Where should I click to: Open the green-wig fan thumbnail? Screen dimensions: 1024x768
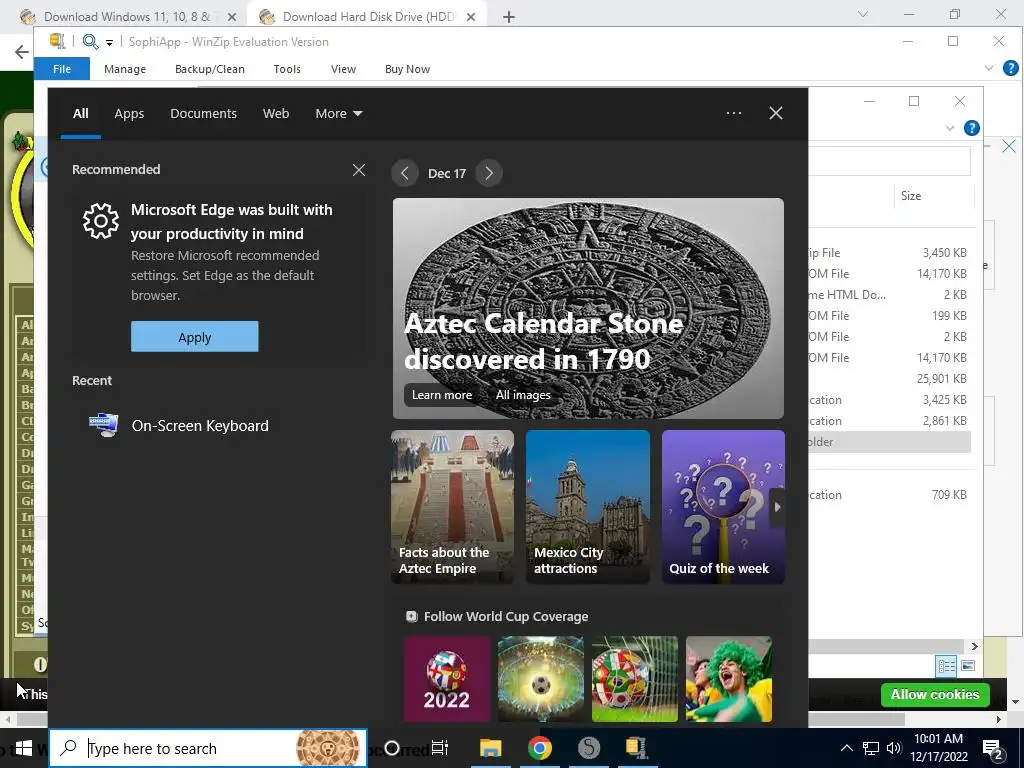pos(729,679)
